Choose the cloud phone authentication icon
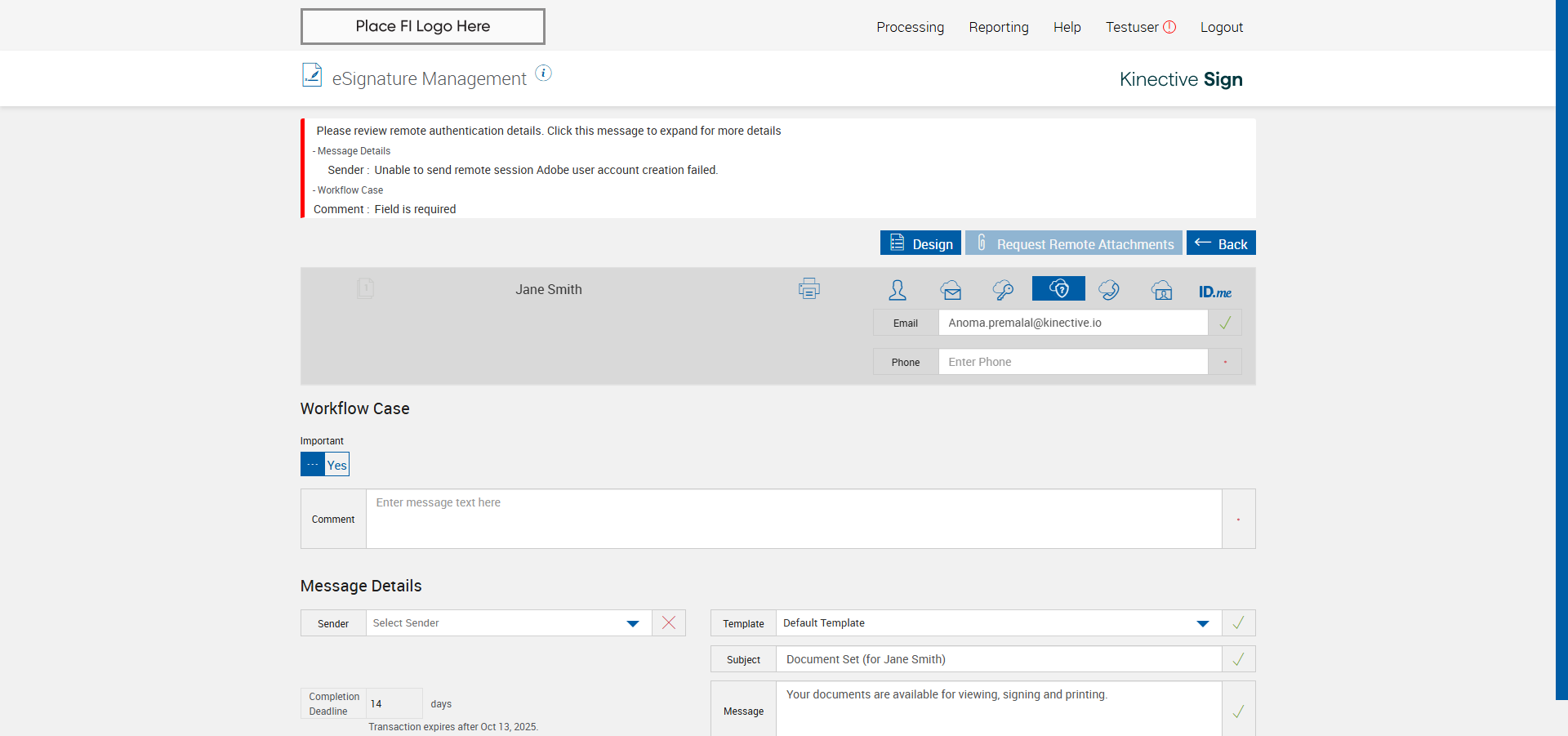The height and width of the screenshot is (736, 1568). coord(1109,290)
